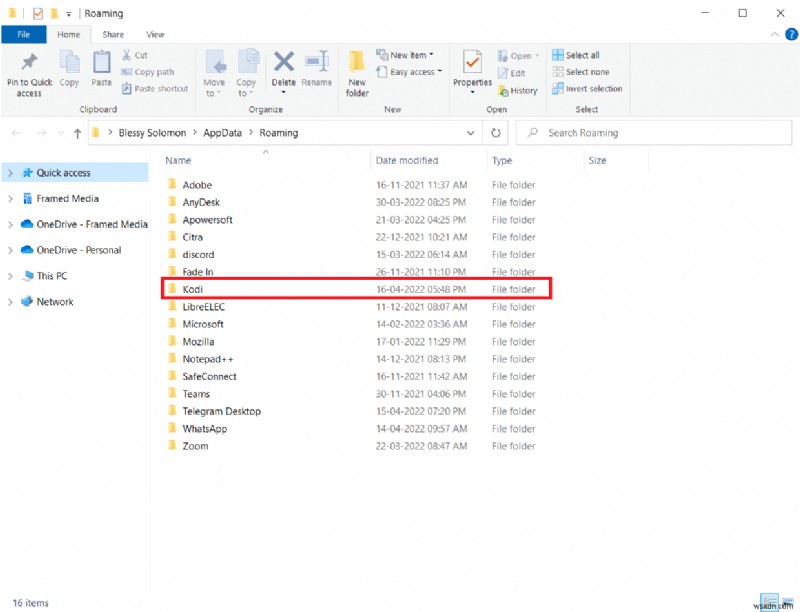Click Select all
800x612 pixels.
(576, 55)
